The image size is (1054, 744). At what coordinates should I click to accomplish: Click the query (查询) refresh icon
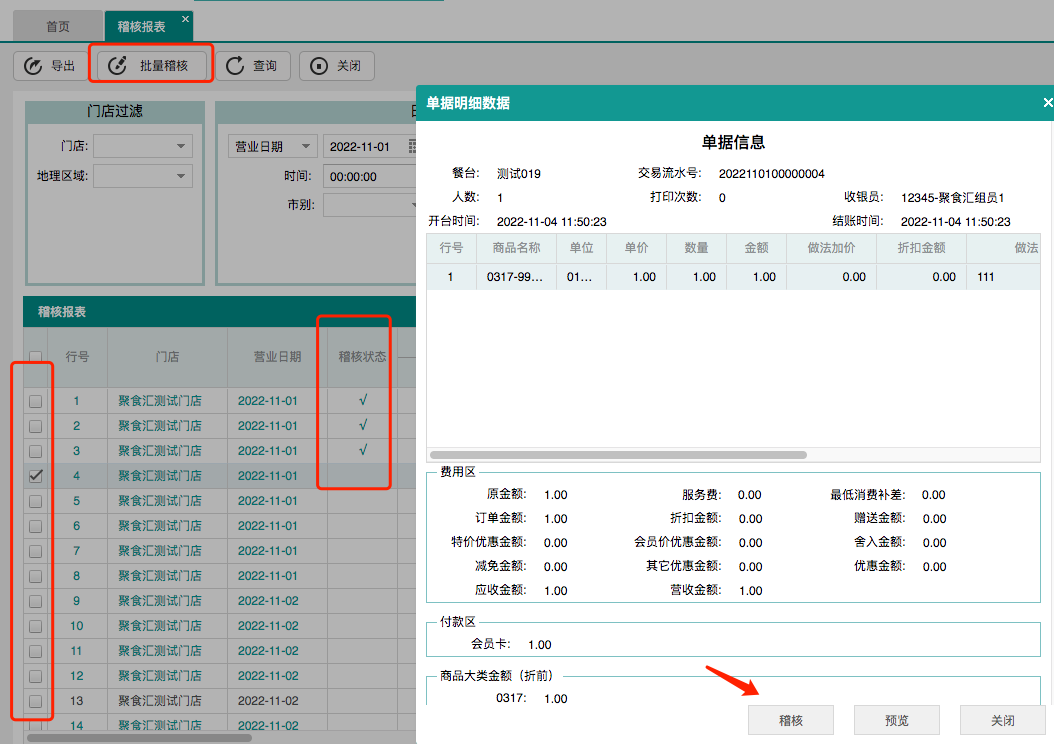(x=235, y=66)
